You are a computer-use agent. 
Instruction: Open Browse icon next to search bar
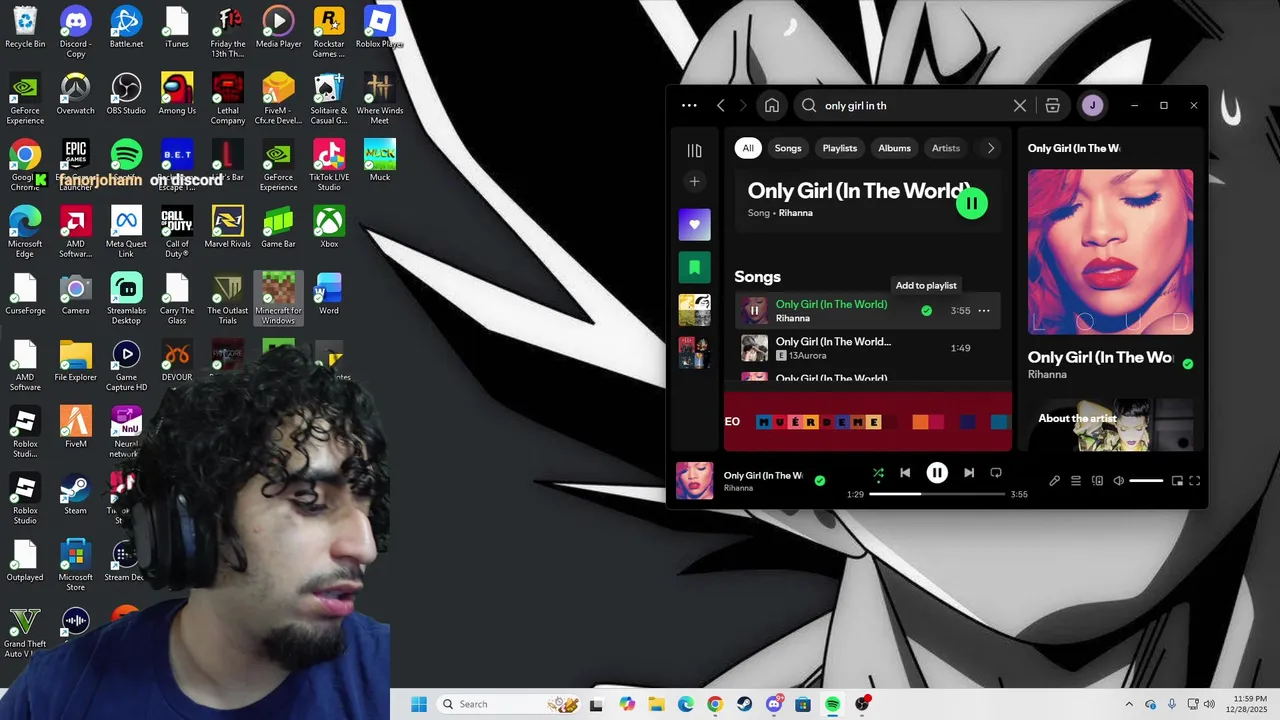coord(1052,105)
